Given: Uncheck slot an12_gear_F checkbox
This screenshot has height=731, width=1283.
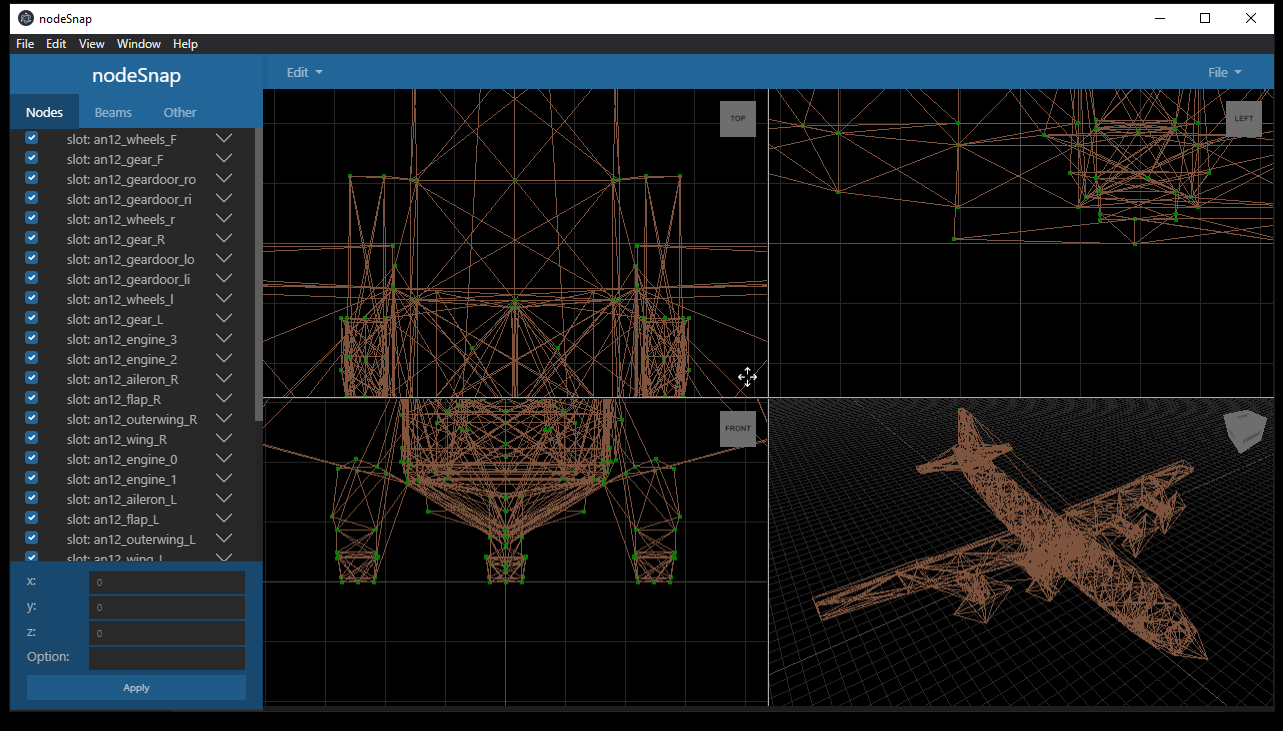Looking at the screenshot, I should pos(31,158).
